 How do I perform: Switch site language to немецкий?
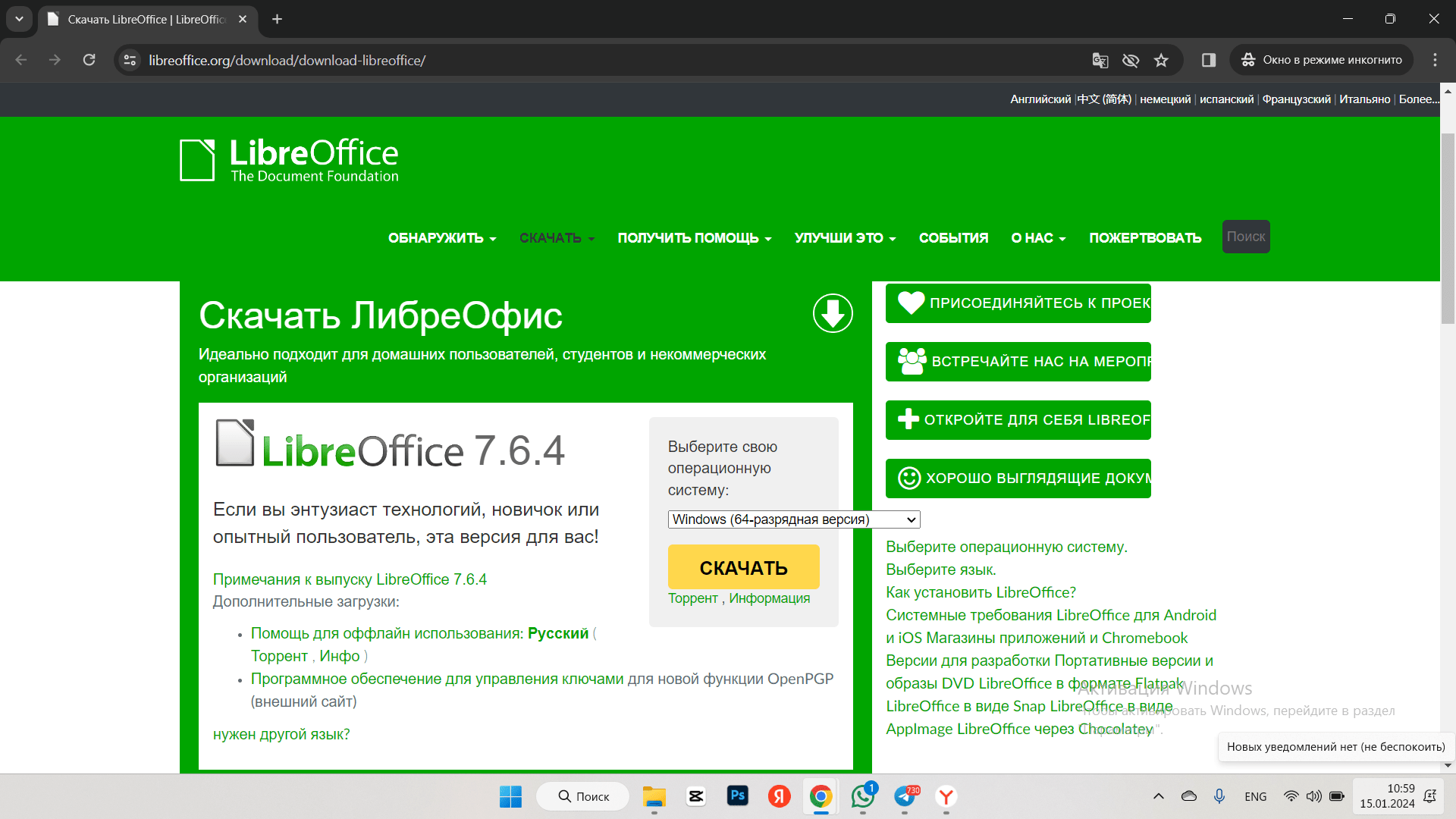[1165, 99]
